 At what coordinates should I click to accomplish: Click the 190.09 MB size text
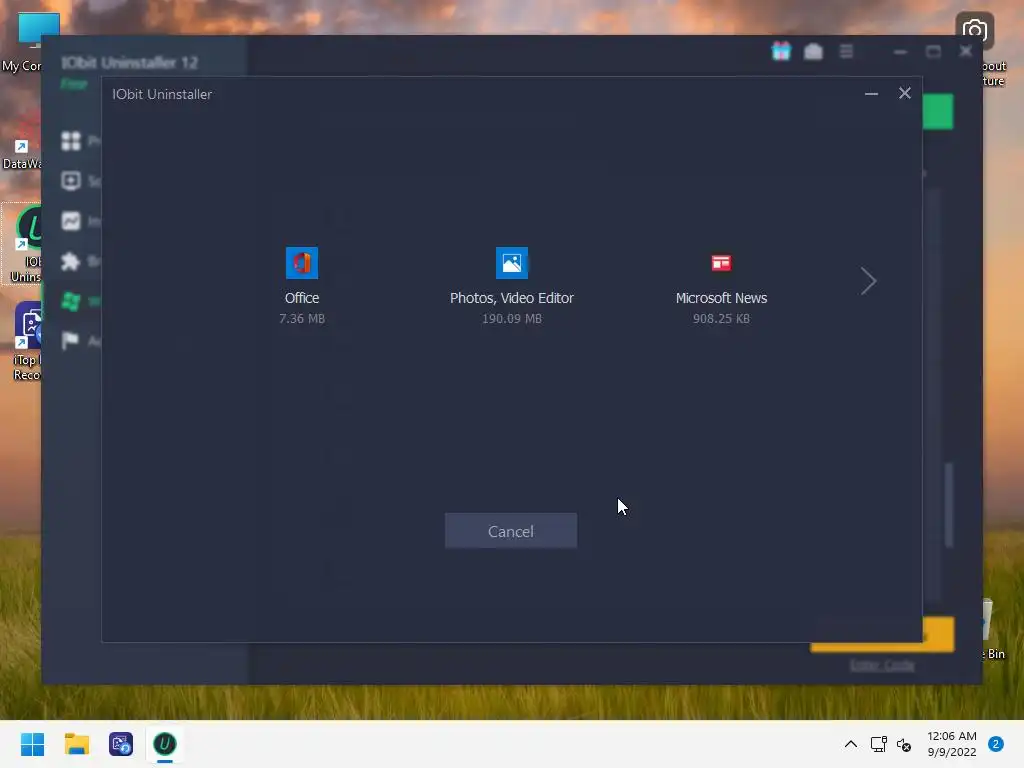(511, 319)
